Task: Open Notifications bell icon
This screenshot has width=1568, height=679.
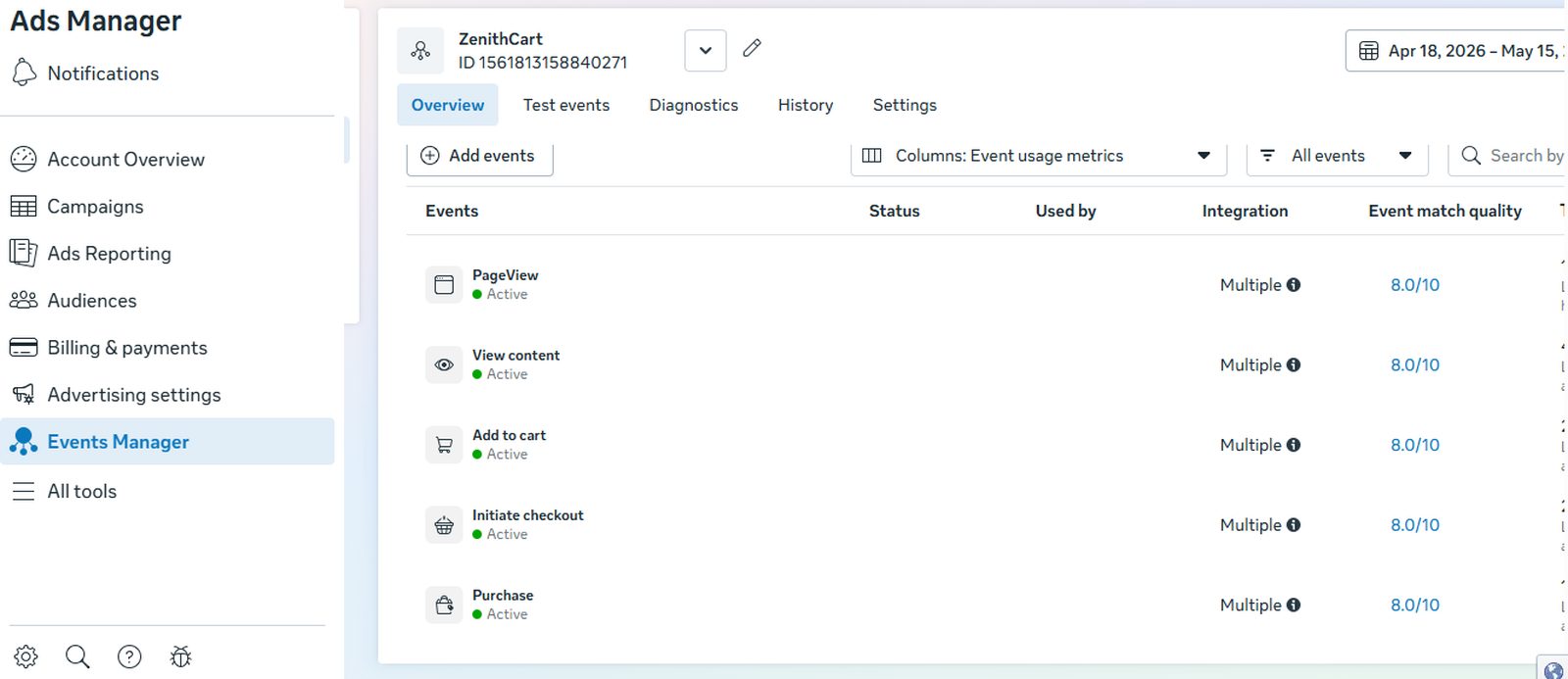Action: click(24, 73)
